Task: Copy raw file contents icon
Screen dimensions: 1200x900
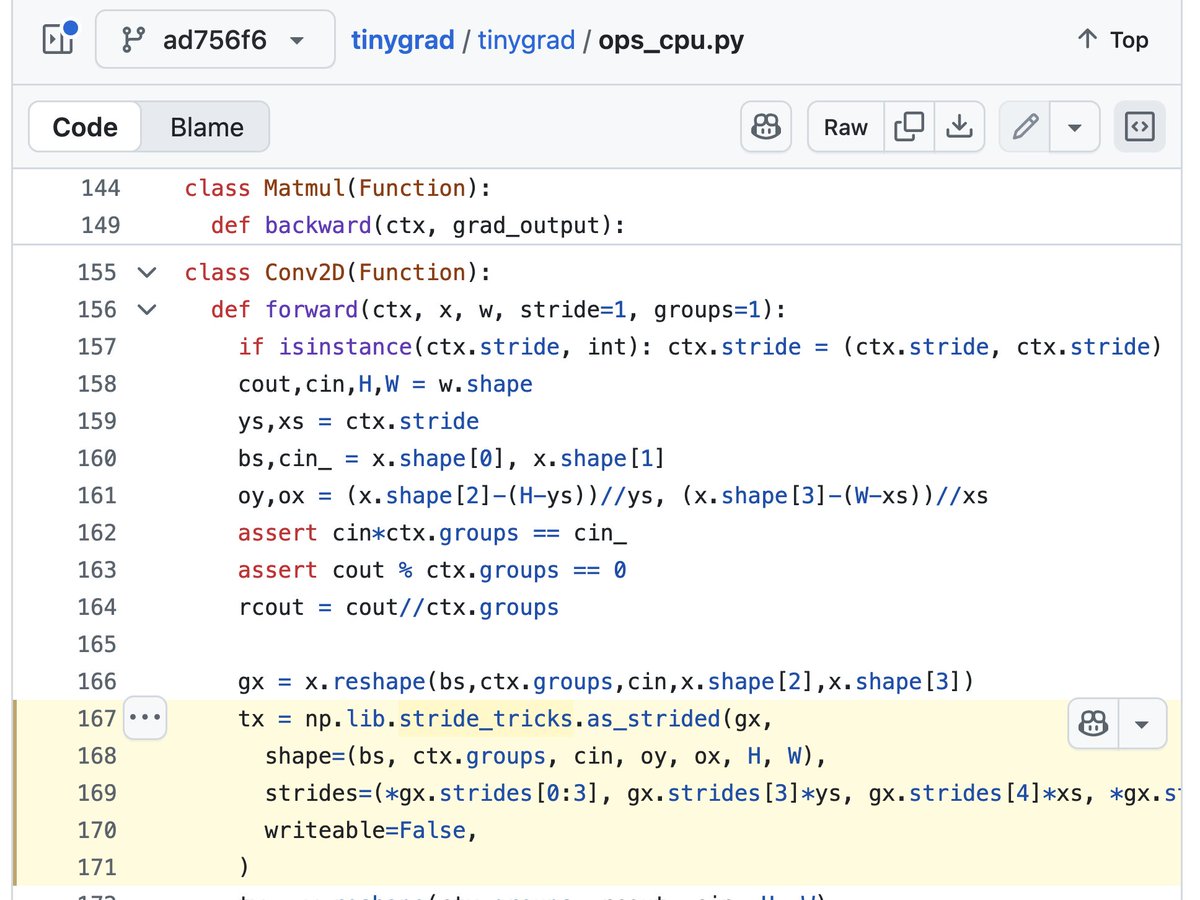Action: click(x=909, y=127)
